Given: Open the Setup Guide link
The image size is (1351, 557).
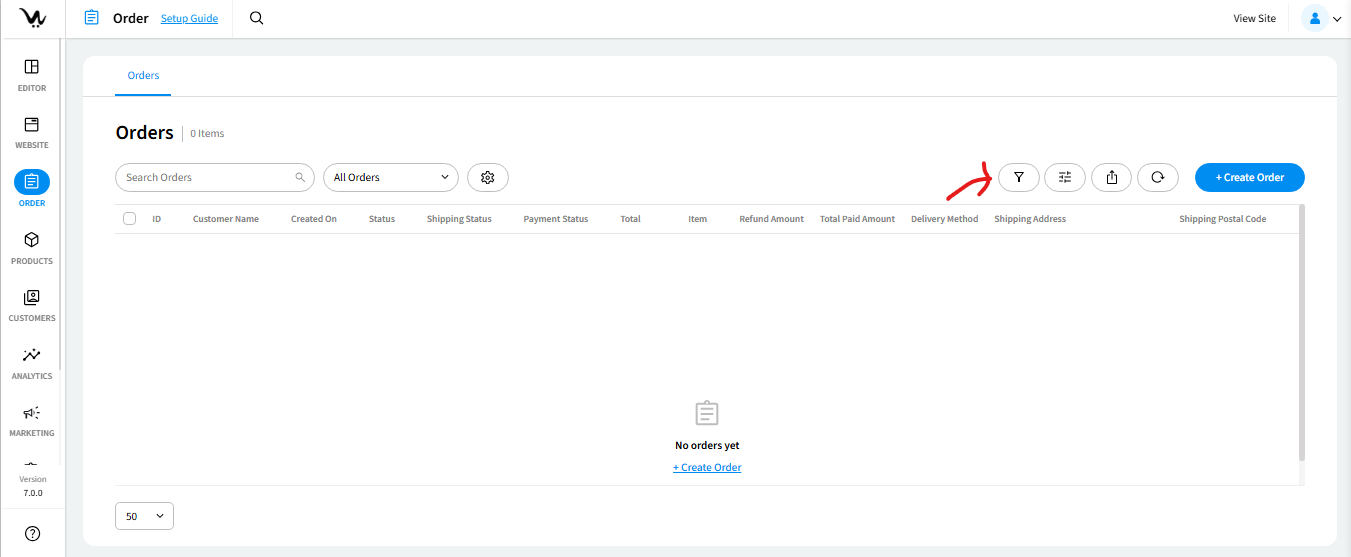Looking at the screenshot, I should click(x=189, y=18).
